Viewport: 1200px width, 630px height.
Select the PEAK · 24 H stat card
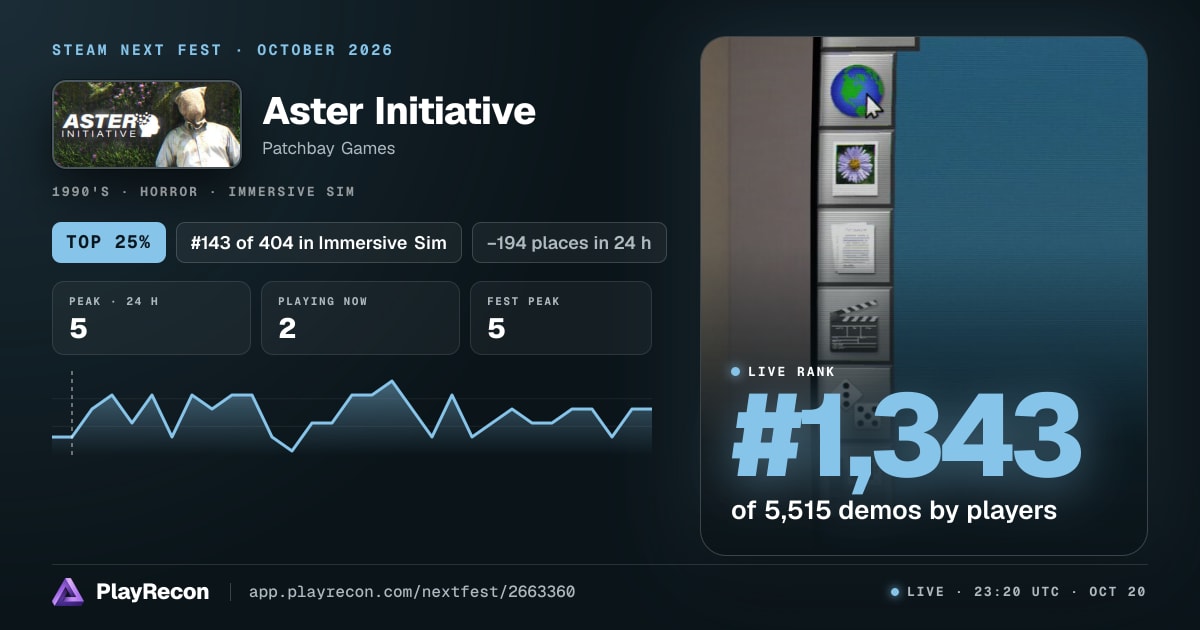[x=151, y=318]
